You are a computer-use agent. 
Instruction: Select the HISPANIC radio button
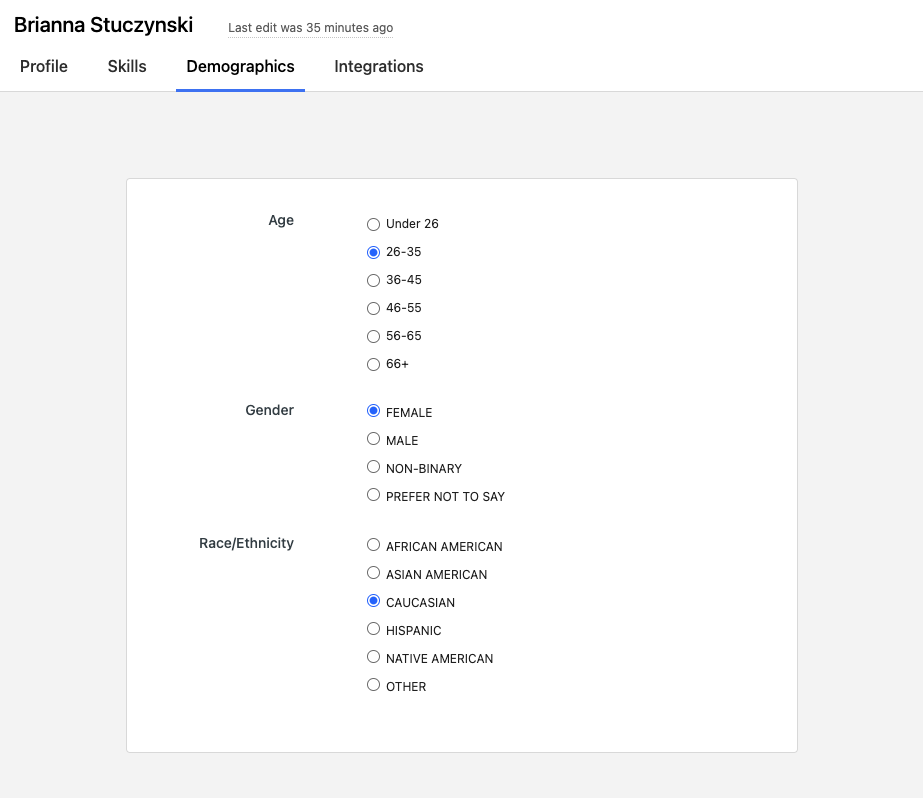click(373, 629)
